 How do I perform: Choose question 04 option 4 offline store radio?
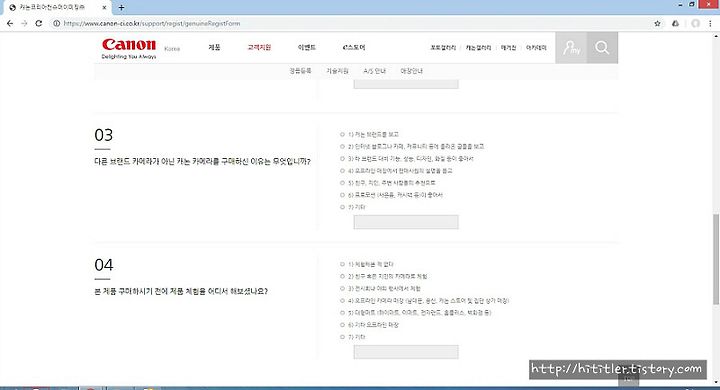tap(342, 301)
